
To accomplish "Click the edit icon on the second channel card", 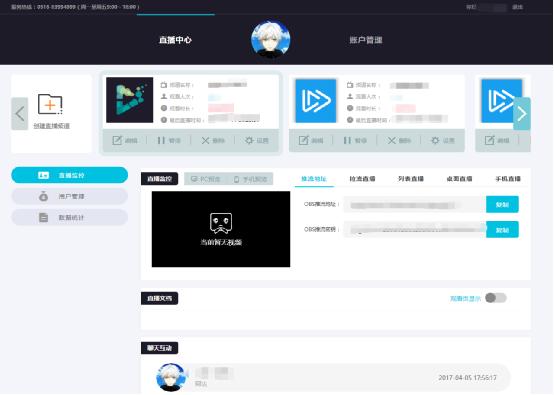I will 303,140.
